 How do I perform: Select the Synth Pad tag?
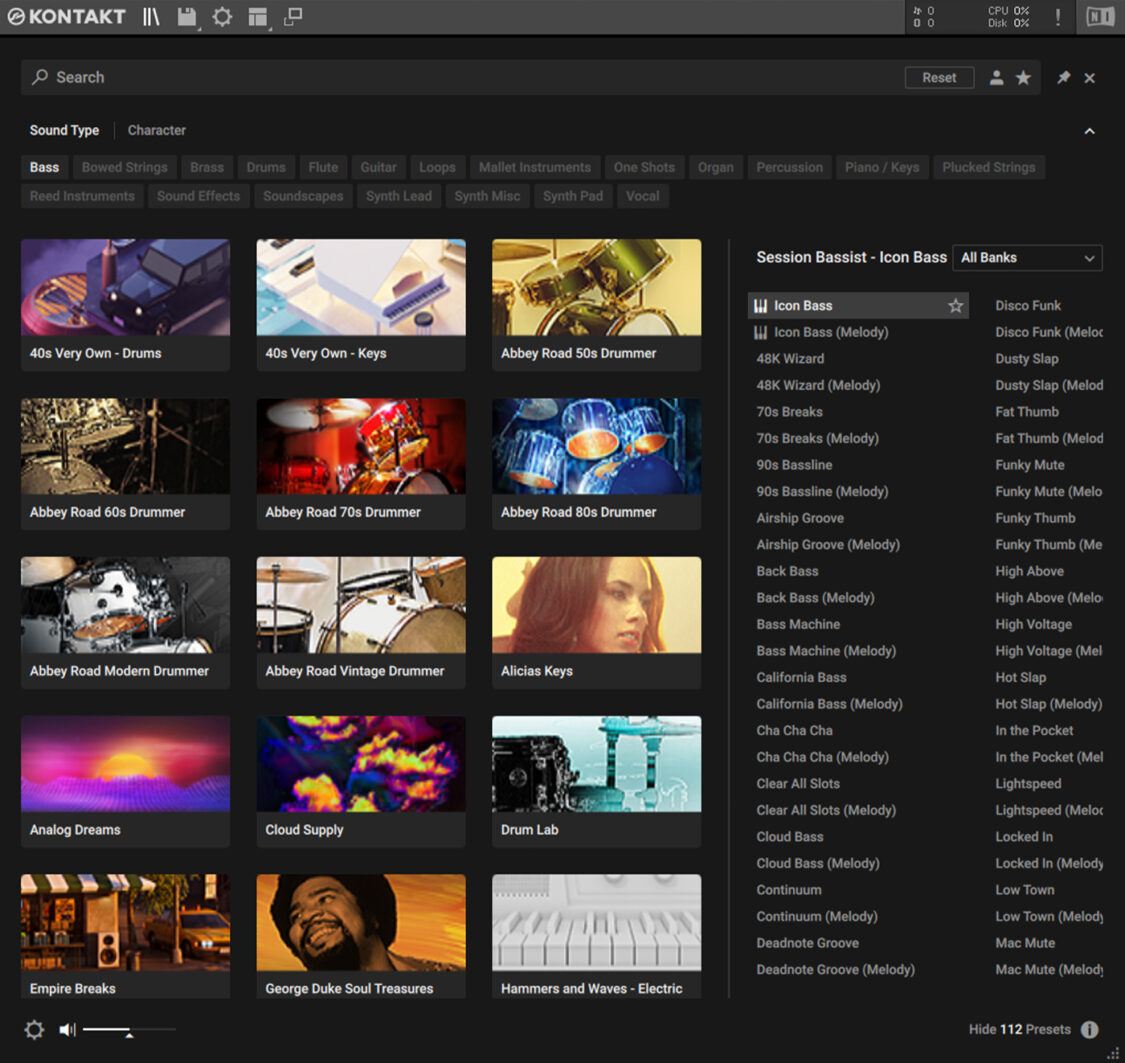[572, 197]
